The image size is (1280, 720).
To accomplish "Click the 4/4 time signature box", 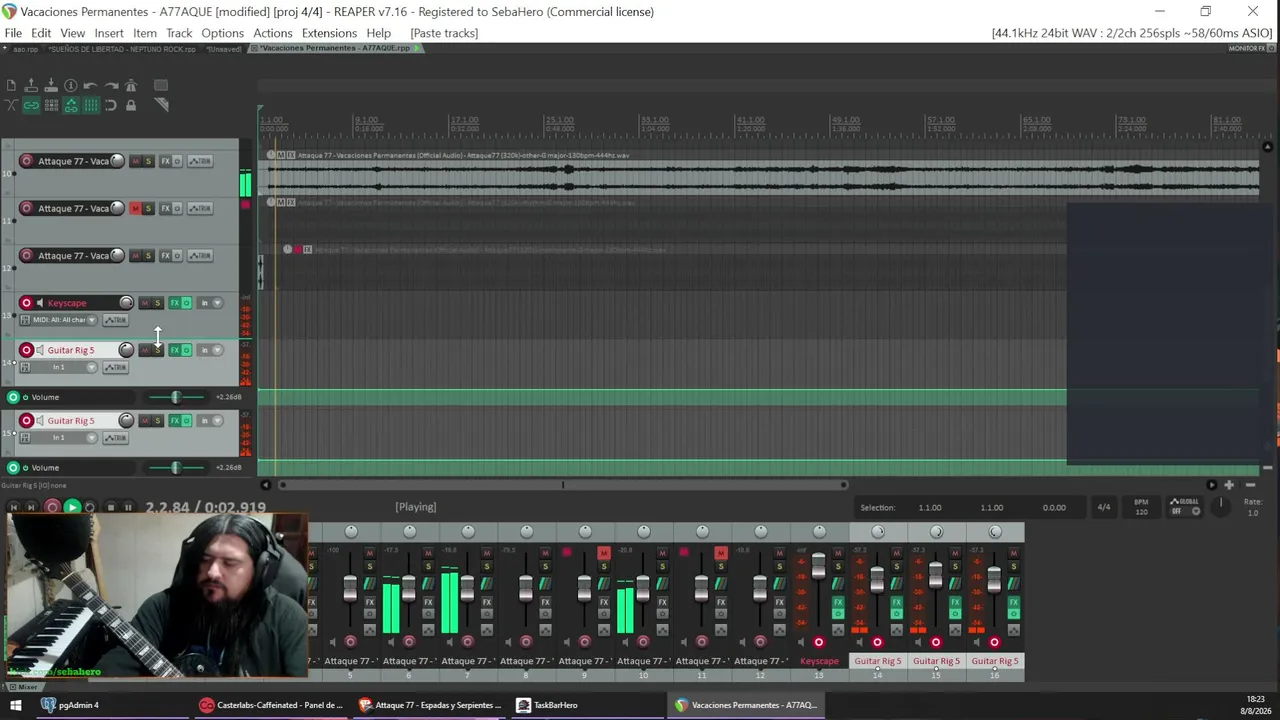I will click(1104, 507).
